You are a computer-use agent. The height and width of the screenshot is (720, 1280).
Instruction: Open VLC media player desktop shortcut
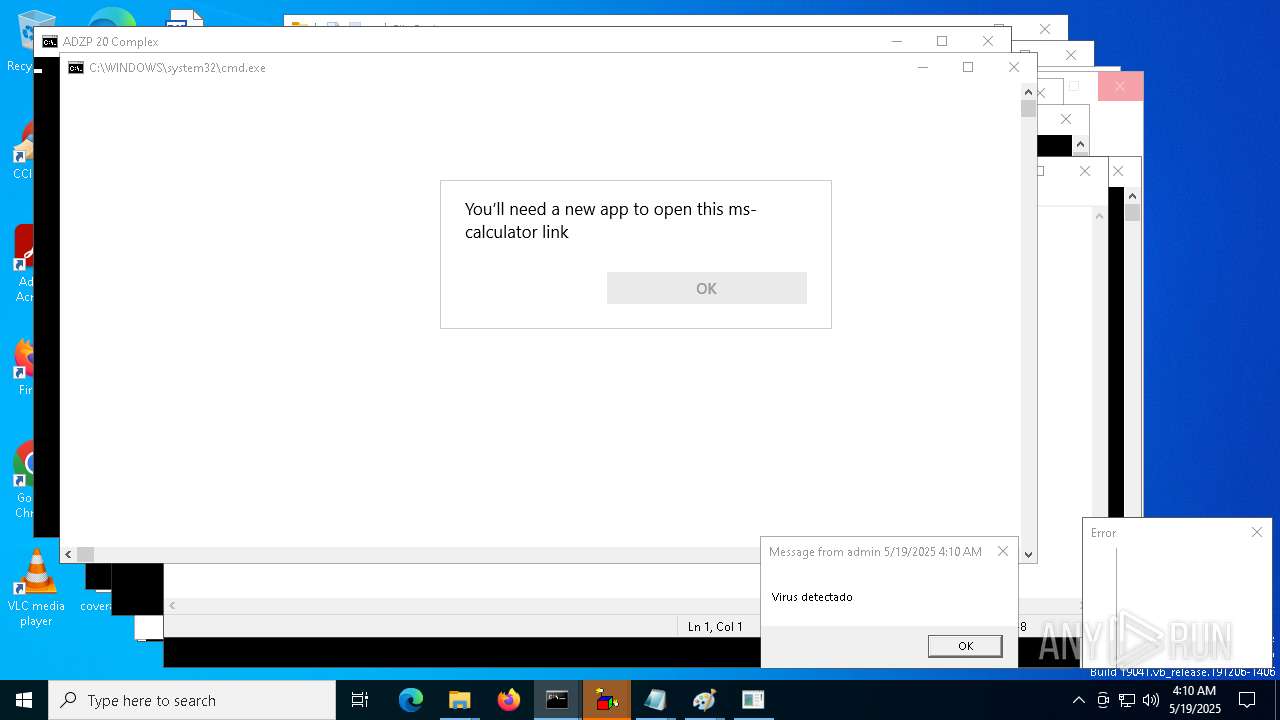36,588
